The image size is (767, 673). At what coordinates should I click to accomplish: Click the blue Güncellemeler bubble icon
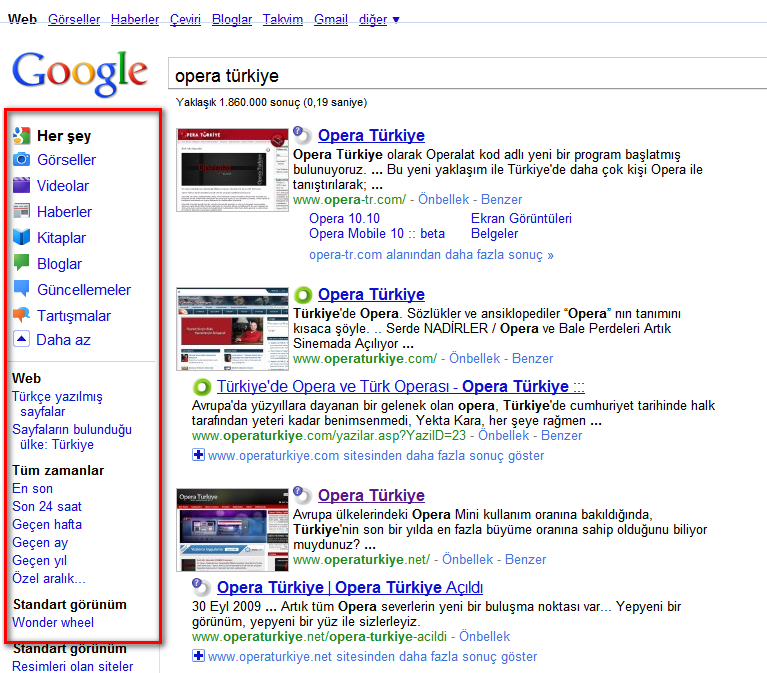pos(22,289)
